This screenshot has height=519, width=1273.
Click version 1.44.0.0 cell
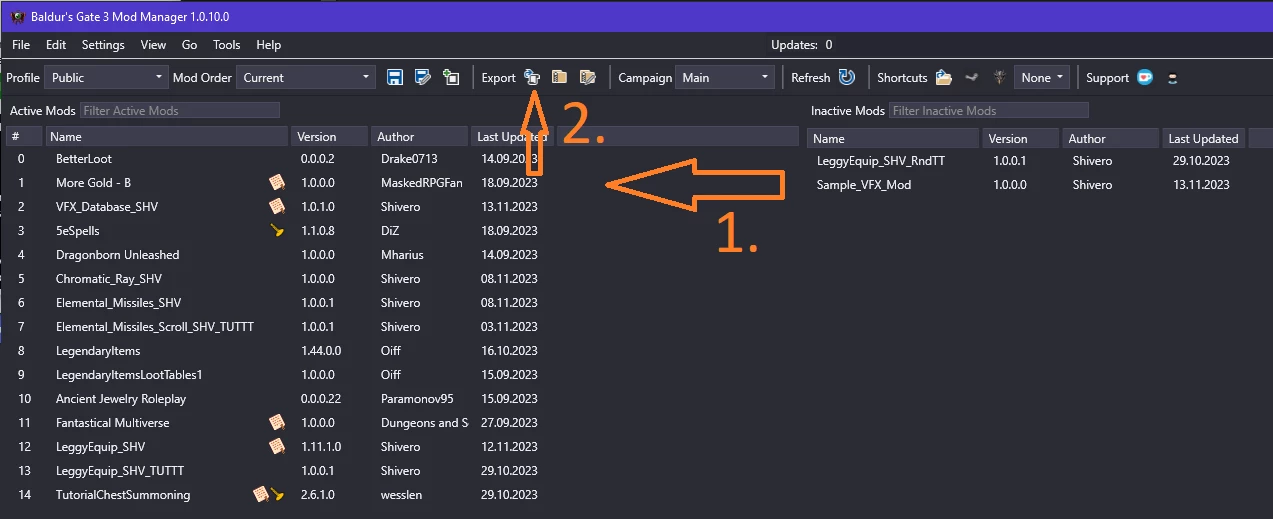coord(321,351)
